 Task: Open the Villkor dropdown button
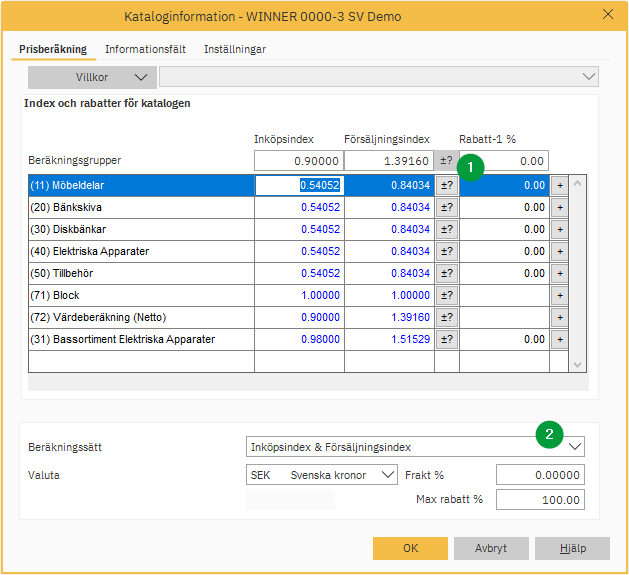[x=91, y=77]
